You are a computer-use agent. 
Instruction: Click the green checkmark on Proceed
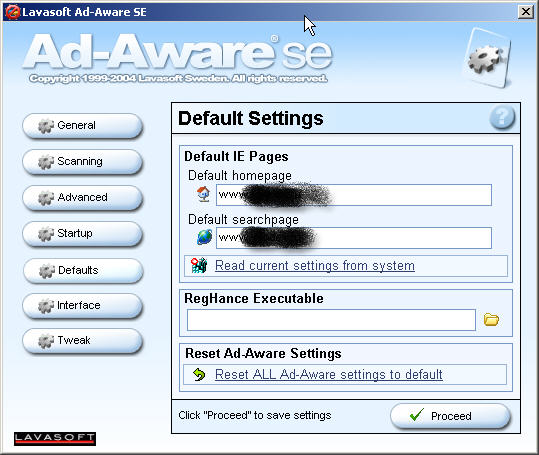[417, 415]
